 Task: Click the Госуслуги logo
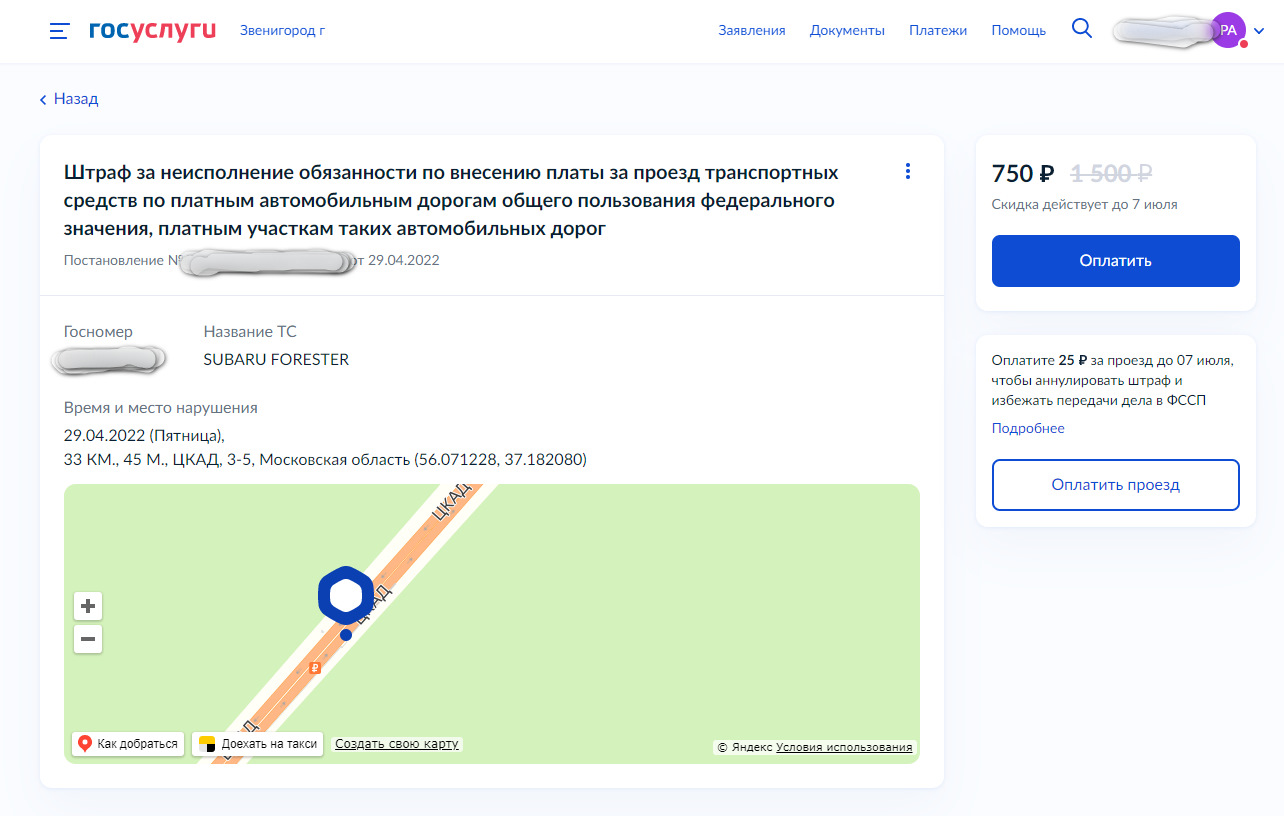[x=152, y=30]
